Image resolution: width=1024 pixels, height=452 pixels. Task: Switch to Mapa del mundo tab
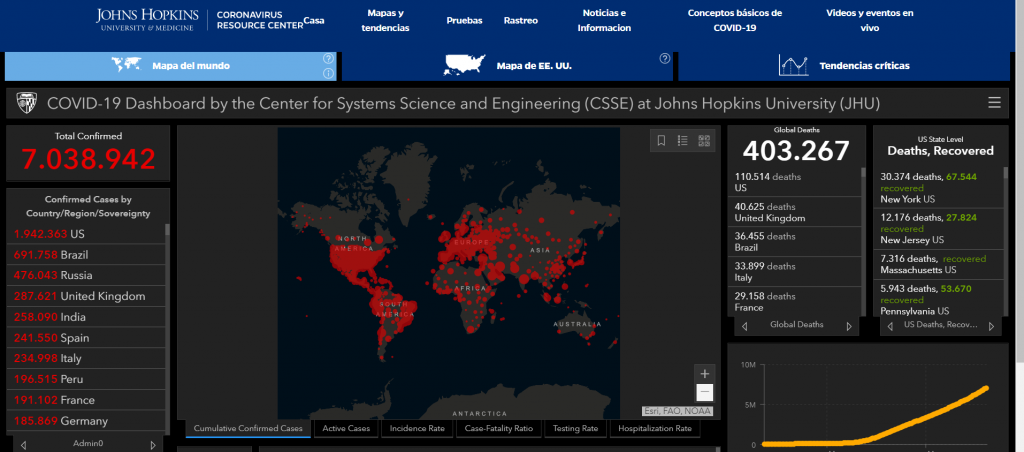170,66
